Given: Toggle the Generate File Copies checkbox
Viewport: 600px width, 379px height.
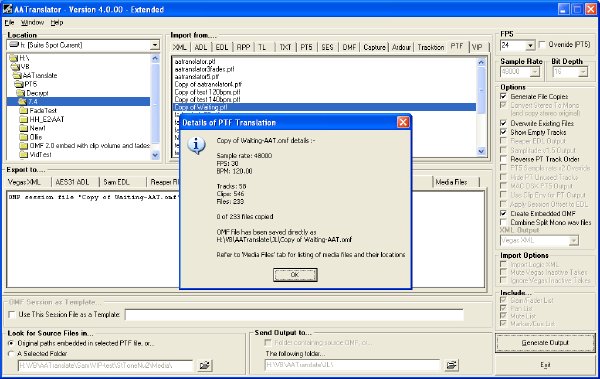Looking at the screenshot, I should [x=504, y=96].
